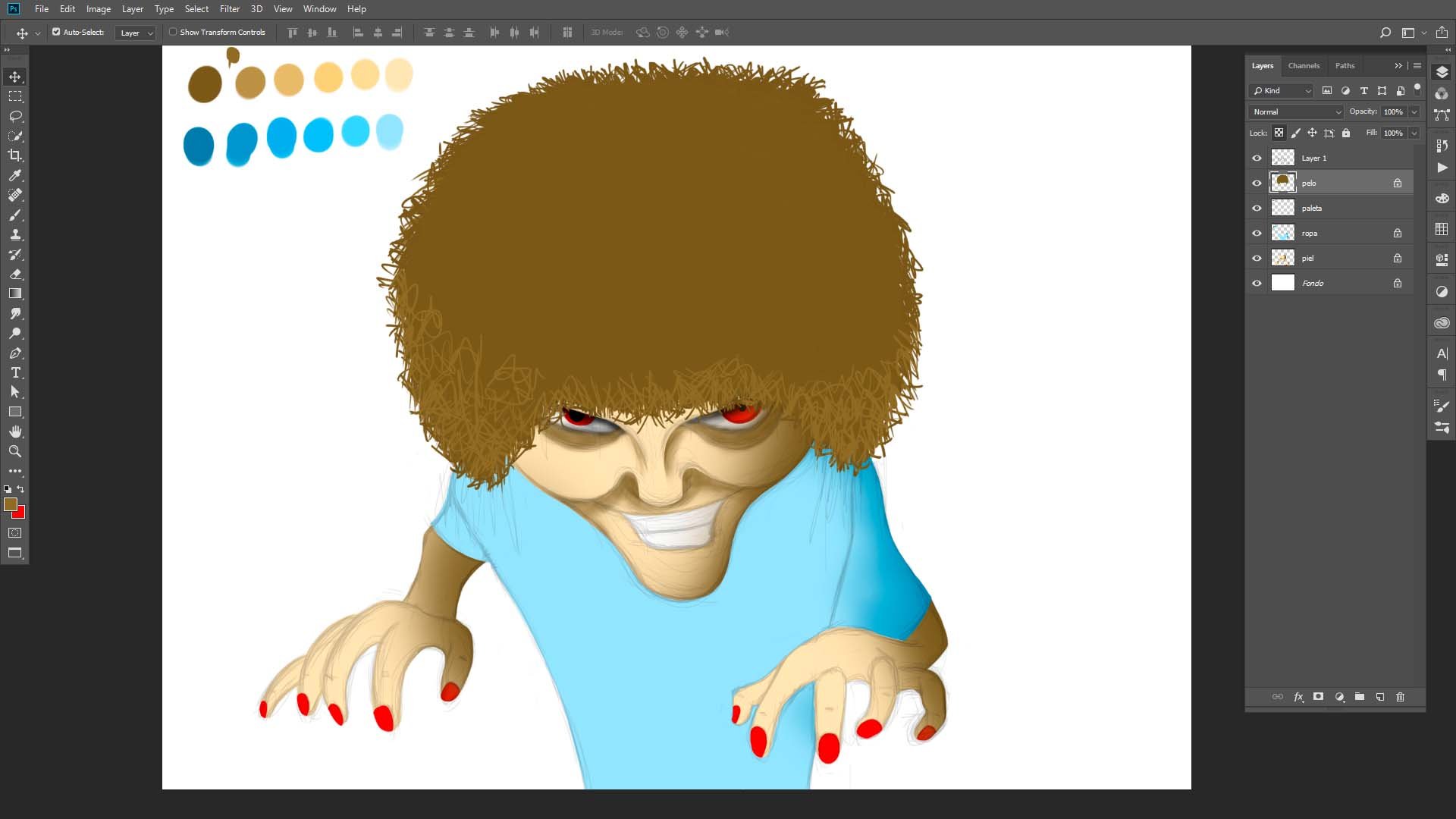The height and width of the screenshot is (819, 1456).
Task: Select the Eraser tool
Action: coord(15,274)
